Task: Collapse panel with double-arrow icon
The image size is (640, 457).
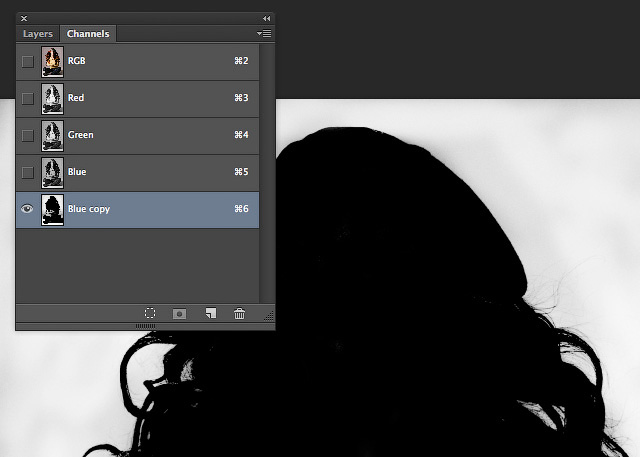Action: click(267, 18)
